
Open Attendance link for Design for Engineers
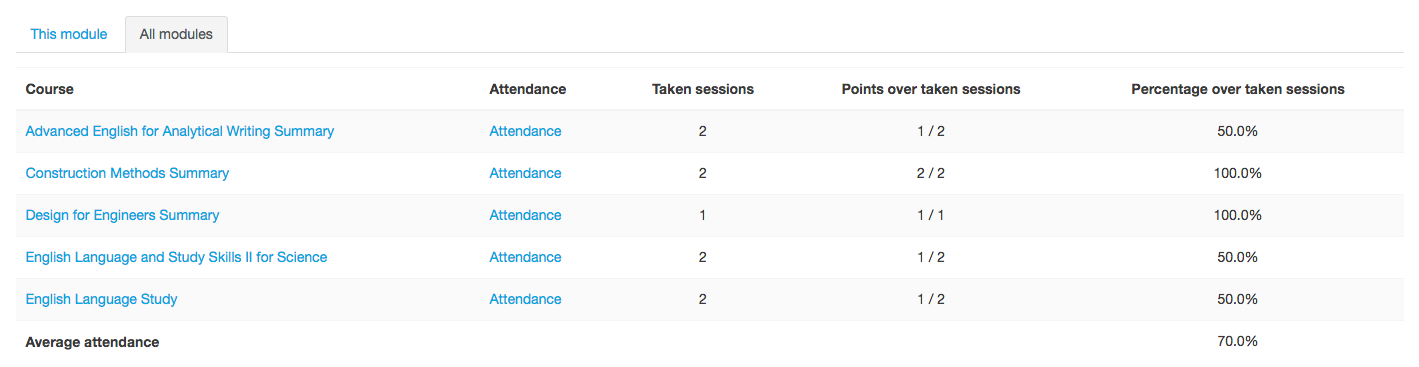(525, 215)
